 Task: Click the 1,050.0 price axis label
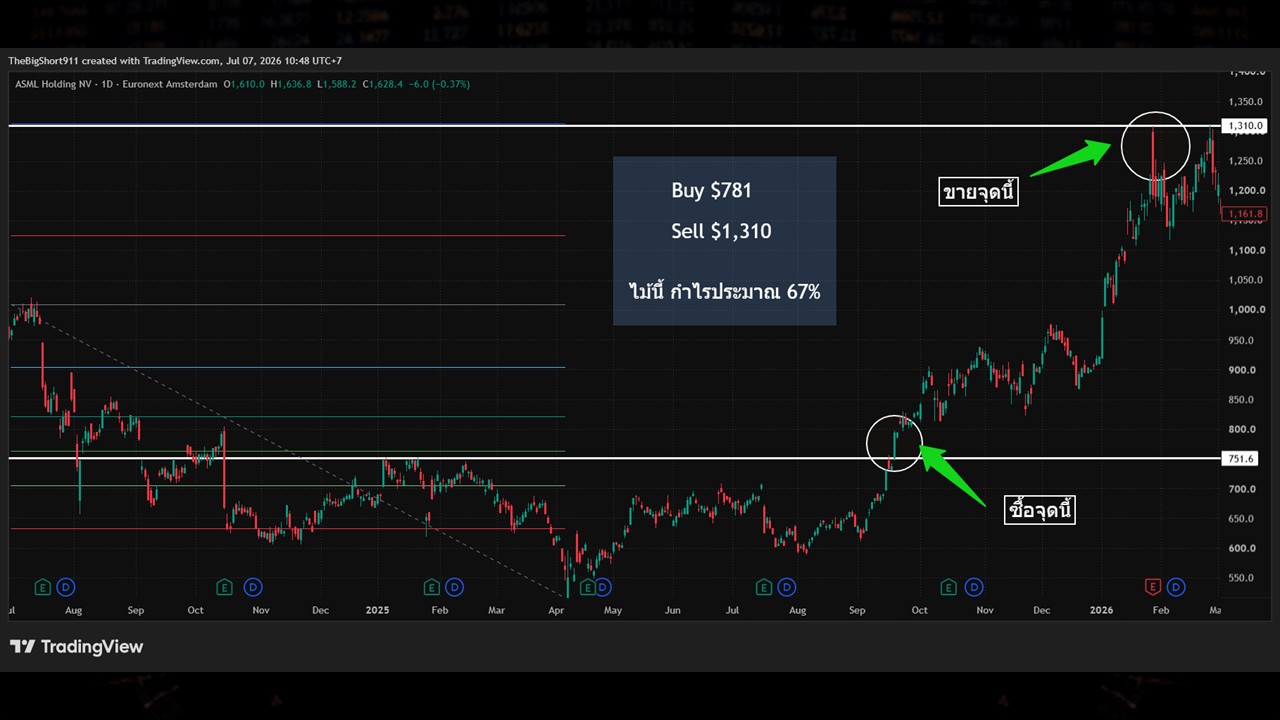[x=1246, y=280]
